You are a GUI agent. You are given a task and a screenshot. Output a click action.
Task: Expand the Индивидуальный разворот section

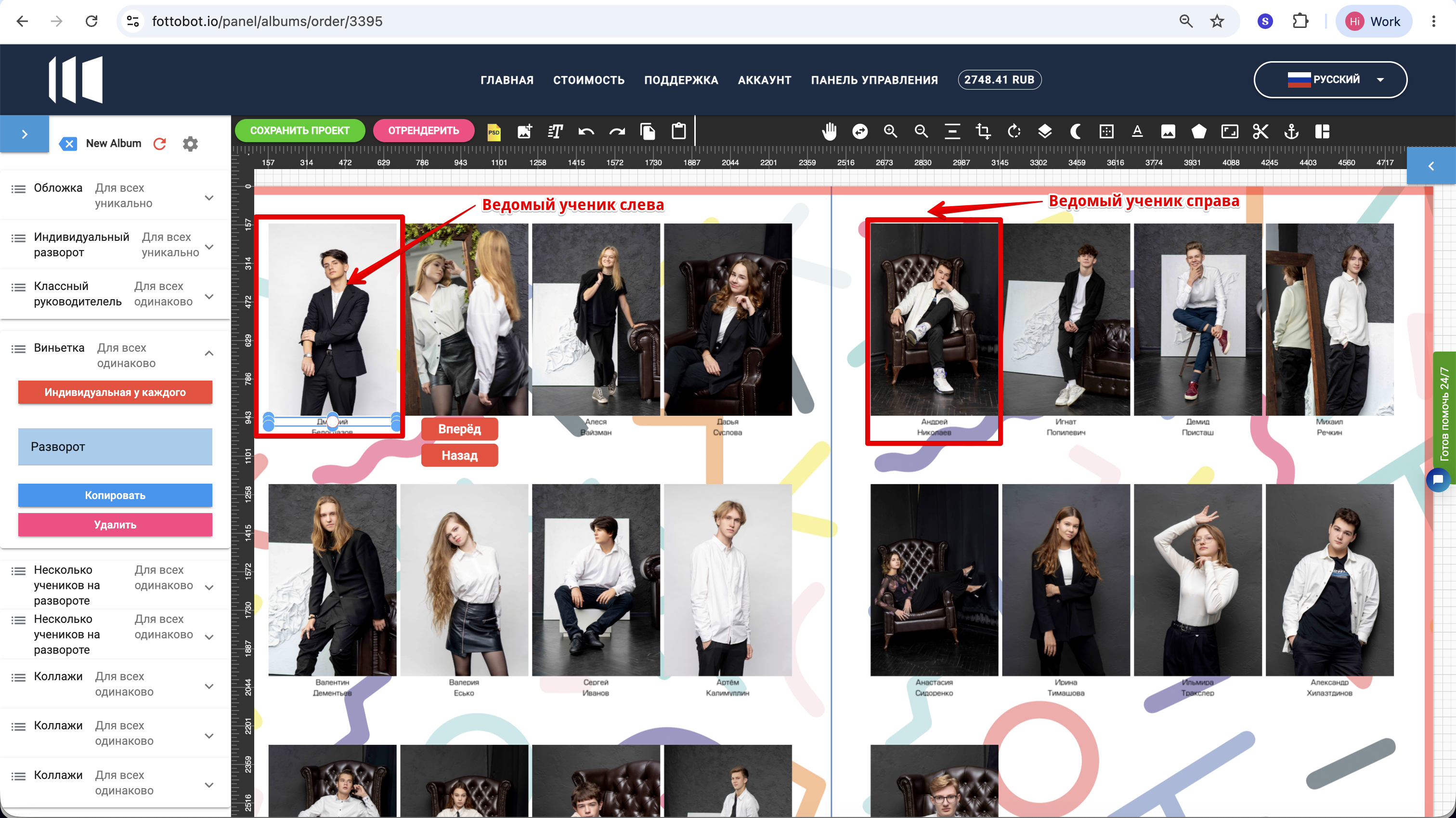(209, 247)
